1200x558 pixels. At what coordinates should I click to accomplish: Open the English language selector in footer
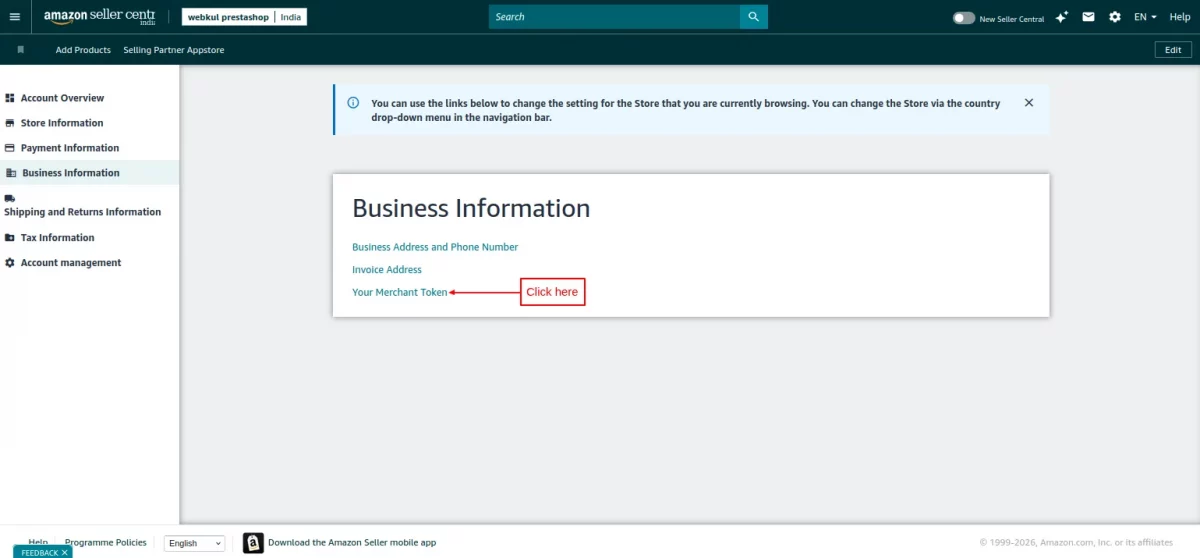point(194,543)
